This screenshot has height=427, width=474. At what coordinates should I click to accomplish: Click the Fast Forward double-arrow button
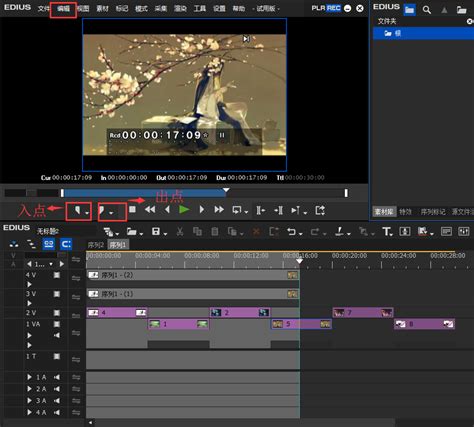point(219,210)
